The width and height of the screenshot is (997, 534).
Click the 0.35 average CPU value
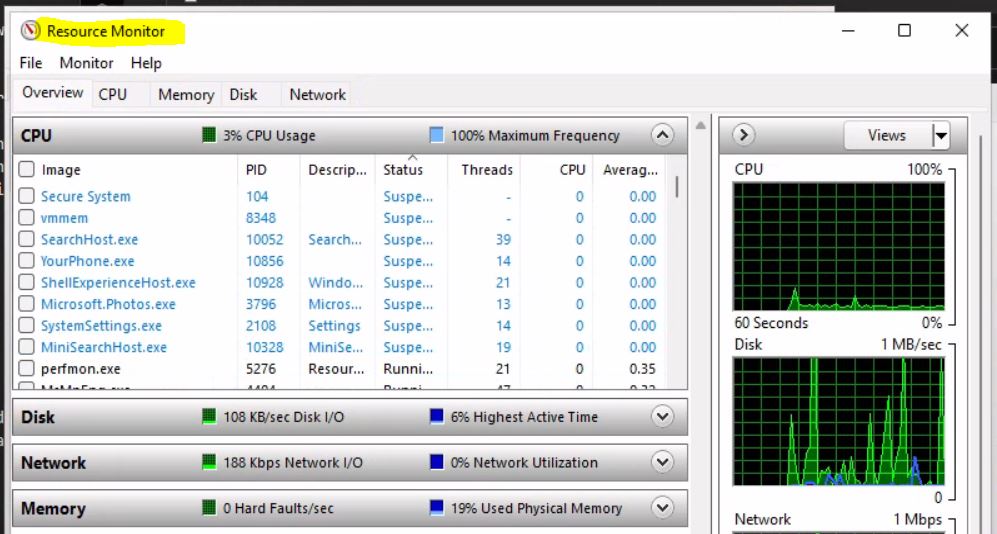tap(642, 369)
